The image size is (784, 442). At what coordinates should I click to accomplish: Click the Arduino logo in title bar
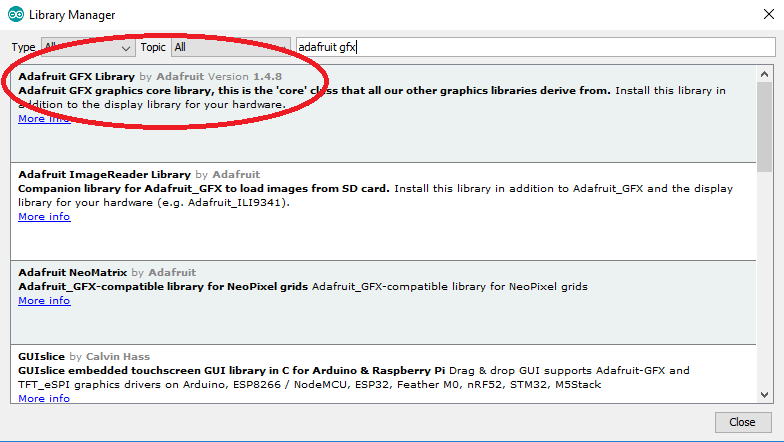(16, 14)
